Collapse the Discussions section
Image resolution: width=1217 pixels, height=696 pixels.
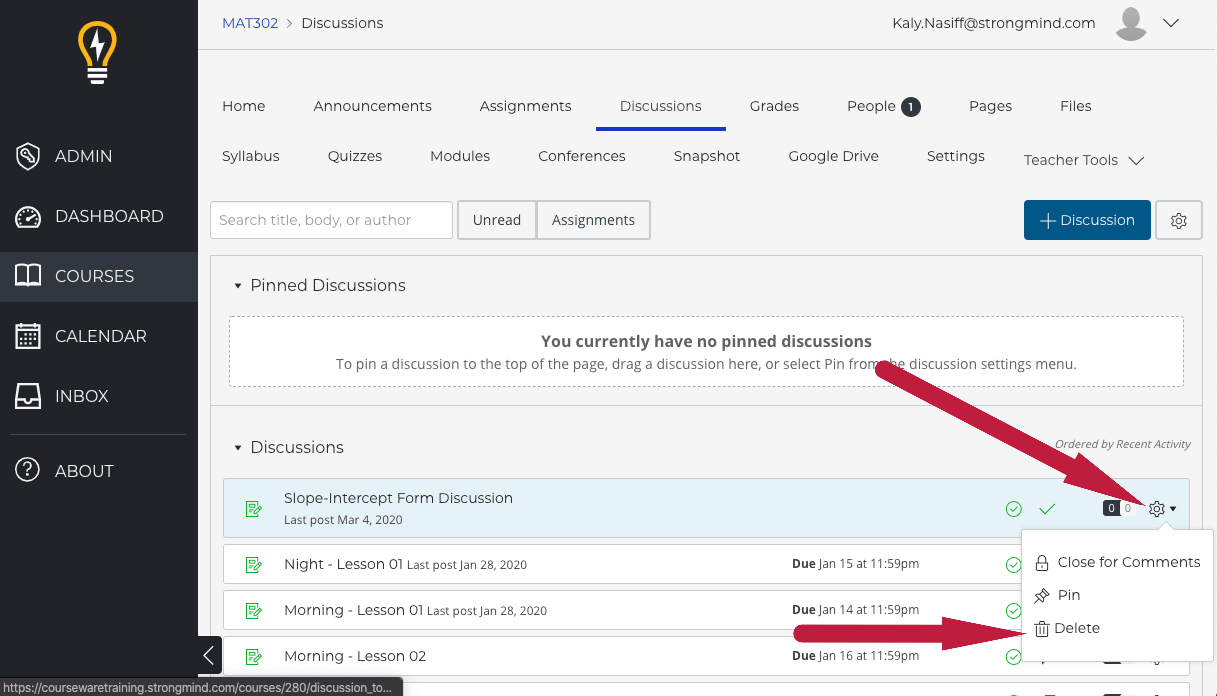click(x=238, y=448)
